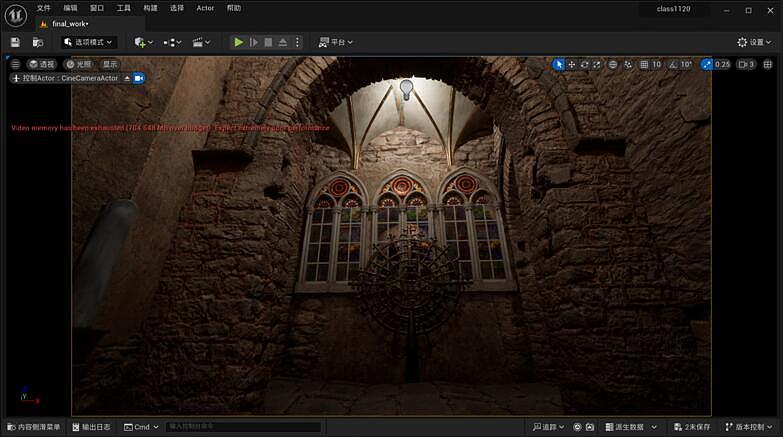
Task: Open the 工具 menu
Action: click(x=123, y=8)
